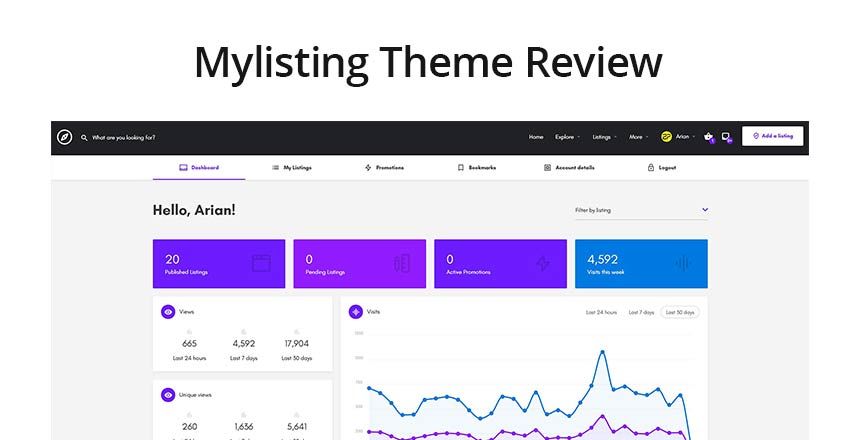Open the shopping cart icon
Screen dimensions: 860x440
[709, 137]
